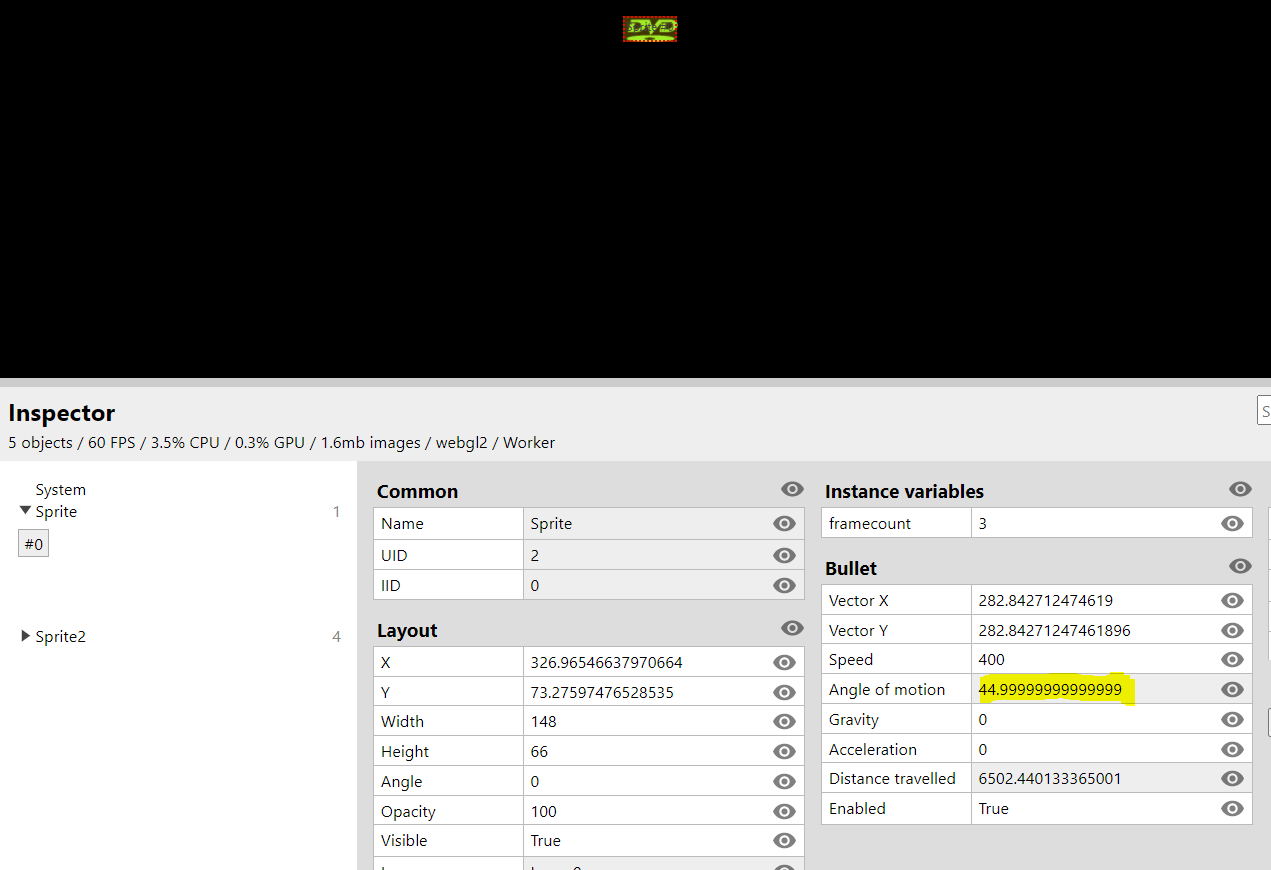Toggle watch eye for the X row
This screenshot has width=1271, height=870.
(x=784, y=662)
